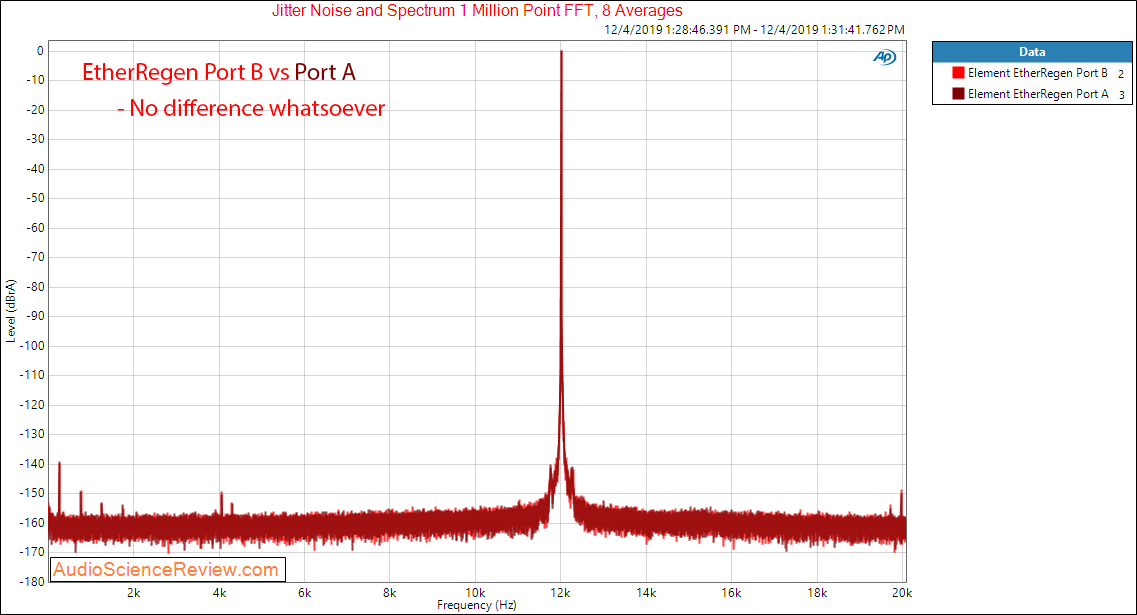Click the -50 level axis label
The image size is (1137, 615).
(x=35, y=198)
